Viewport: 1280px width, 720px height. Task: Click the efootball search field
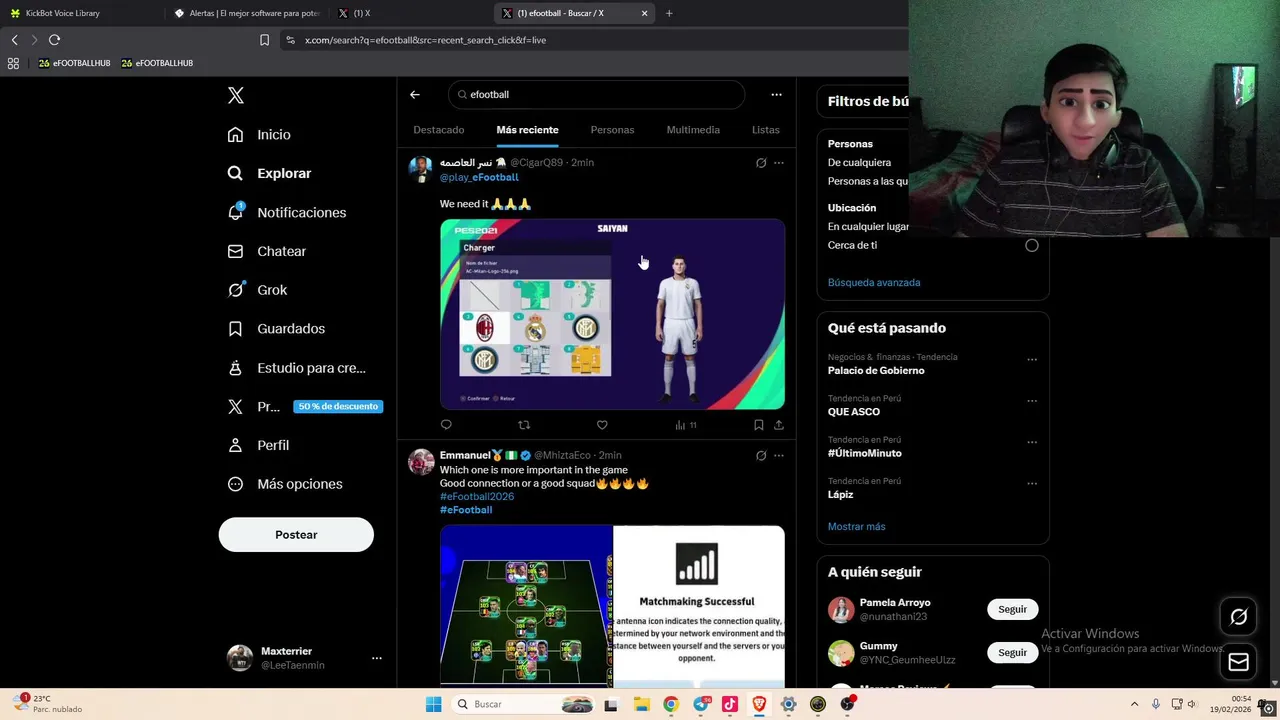596,95
